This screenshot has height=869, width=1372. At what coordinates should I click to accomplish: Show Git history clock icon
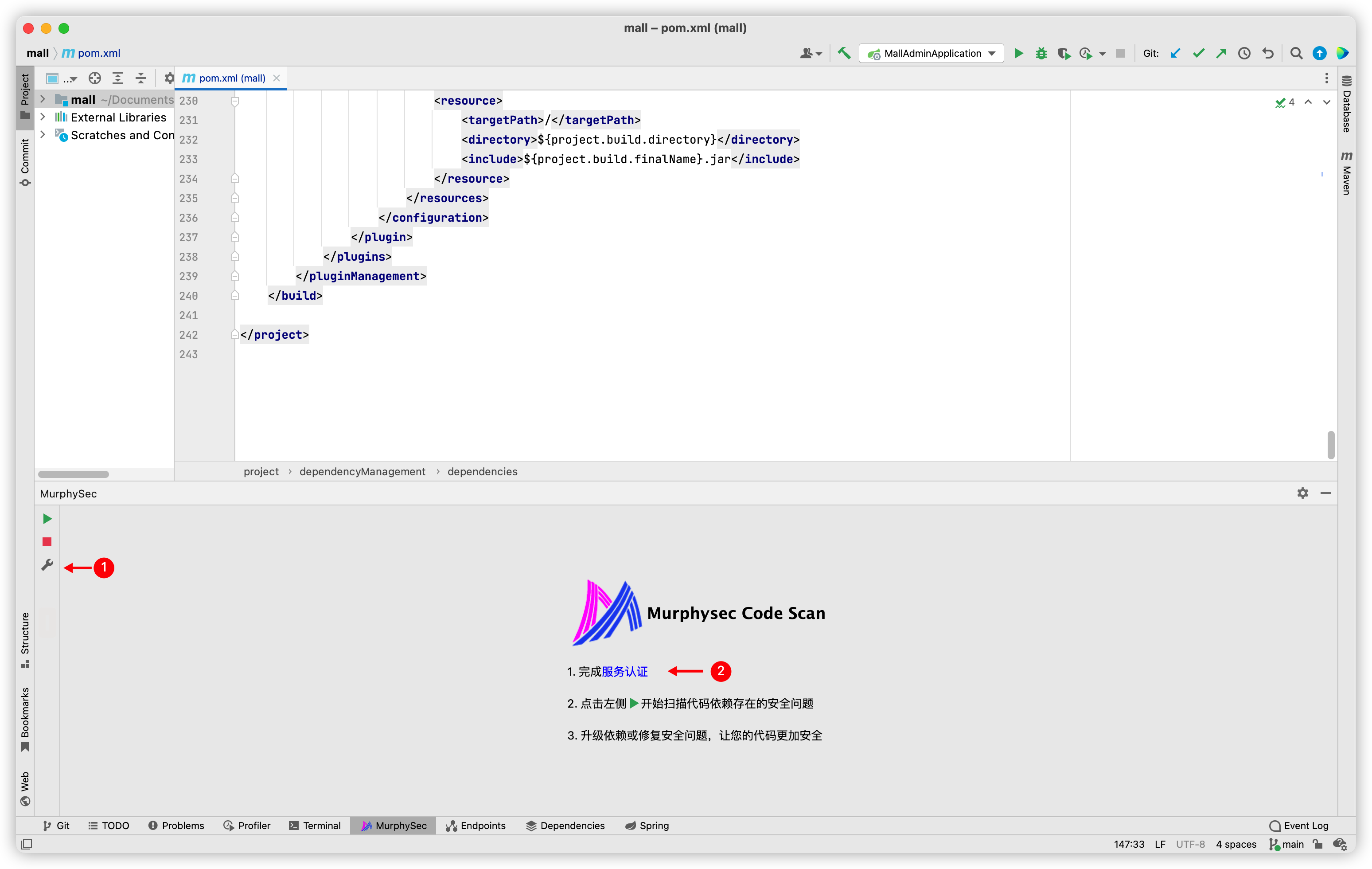pos(1244,53)
